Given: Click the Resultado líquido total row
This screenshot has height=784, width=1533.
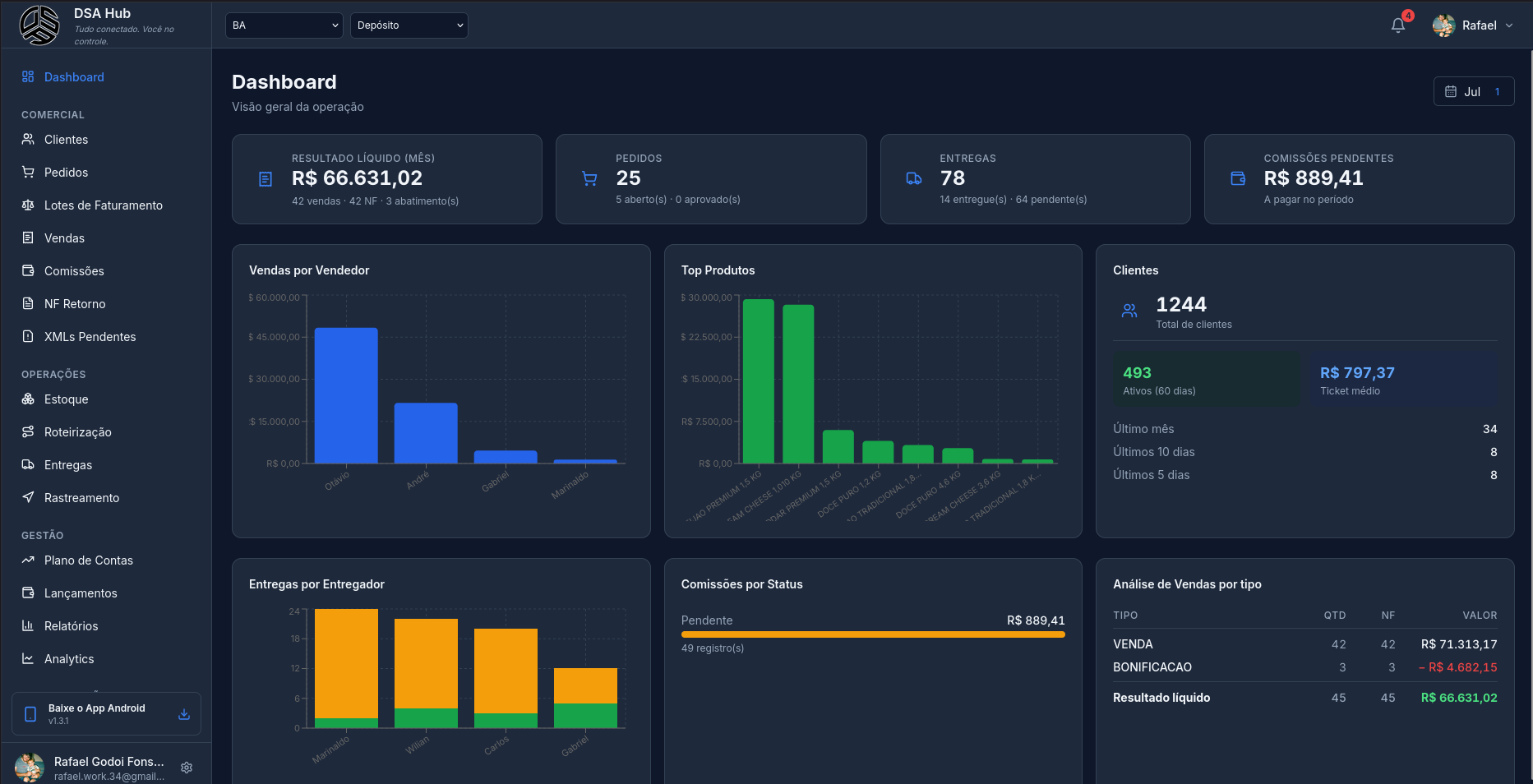Looking at the screenshot, I should (1305, 698).
